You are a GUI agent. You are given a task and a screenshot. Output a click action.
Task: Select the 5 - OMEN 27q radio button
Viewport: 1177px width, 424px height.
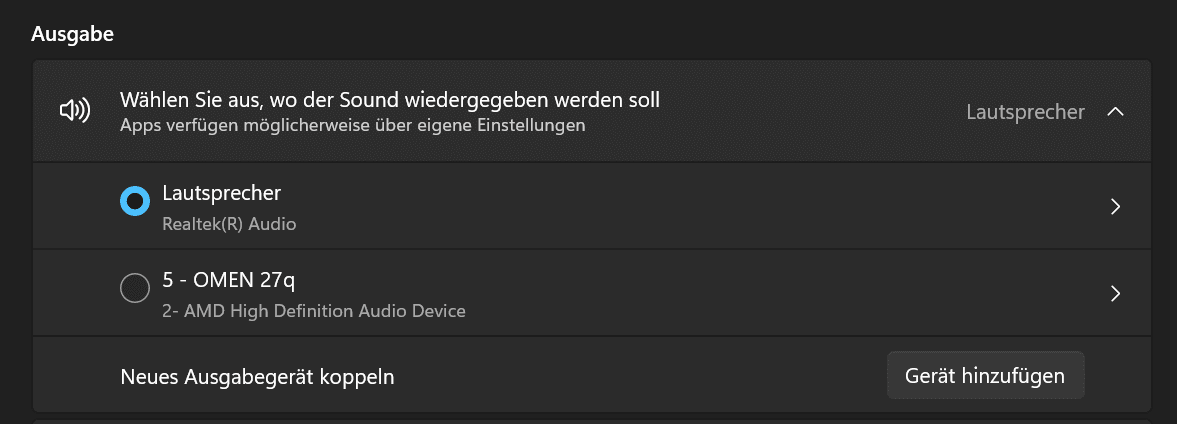134,289
